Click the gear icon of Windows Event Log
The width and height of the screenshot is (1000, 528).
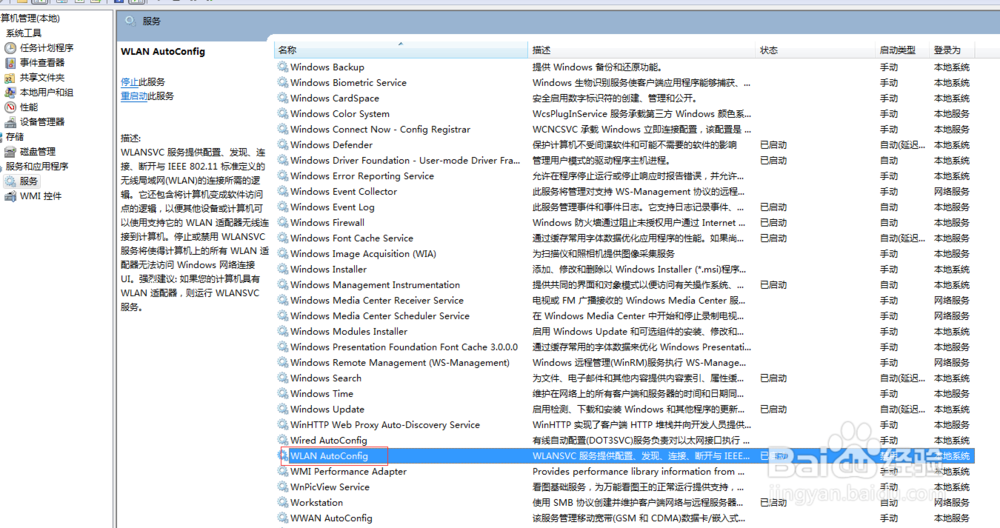point(283,207)
